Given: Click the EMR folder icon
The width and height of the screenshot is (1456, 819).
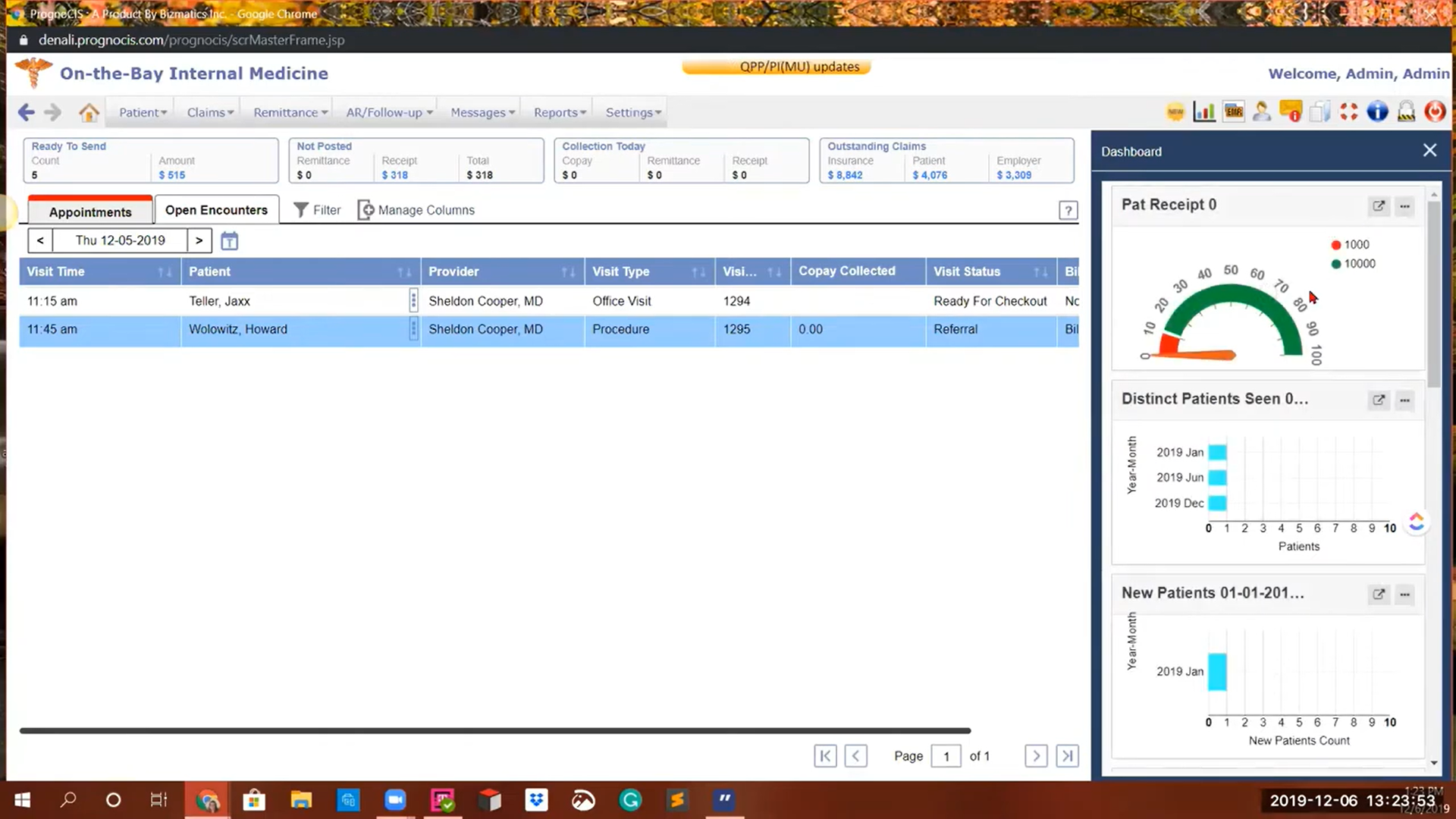Looking at the screenshot, I should click(x=1233, y=112).
